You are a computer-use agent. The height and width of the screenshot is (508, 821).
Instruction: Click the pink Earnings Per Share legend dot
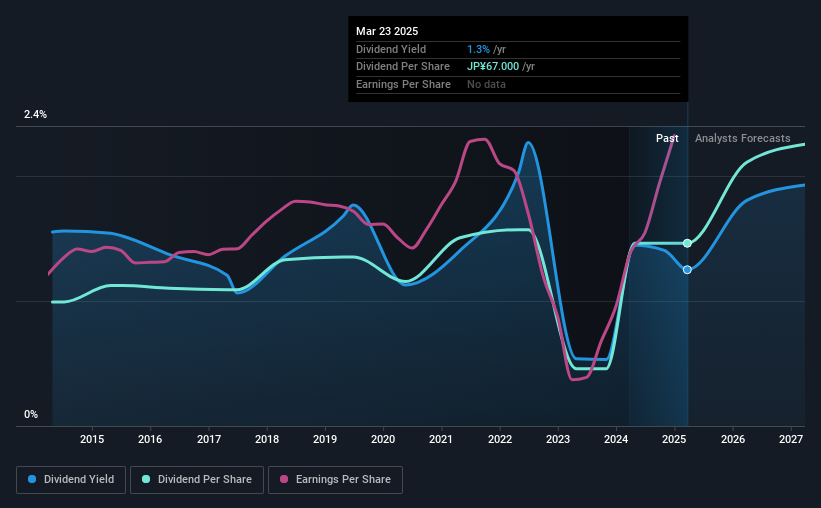point(284,479)
